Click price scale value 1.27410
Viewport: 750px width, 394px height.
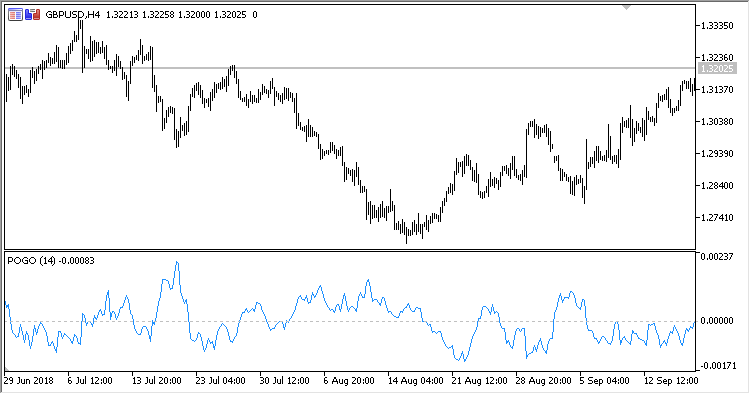coord(717,218)
